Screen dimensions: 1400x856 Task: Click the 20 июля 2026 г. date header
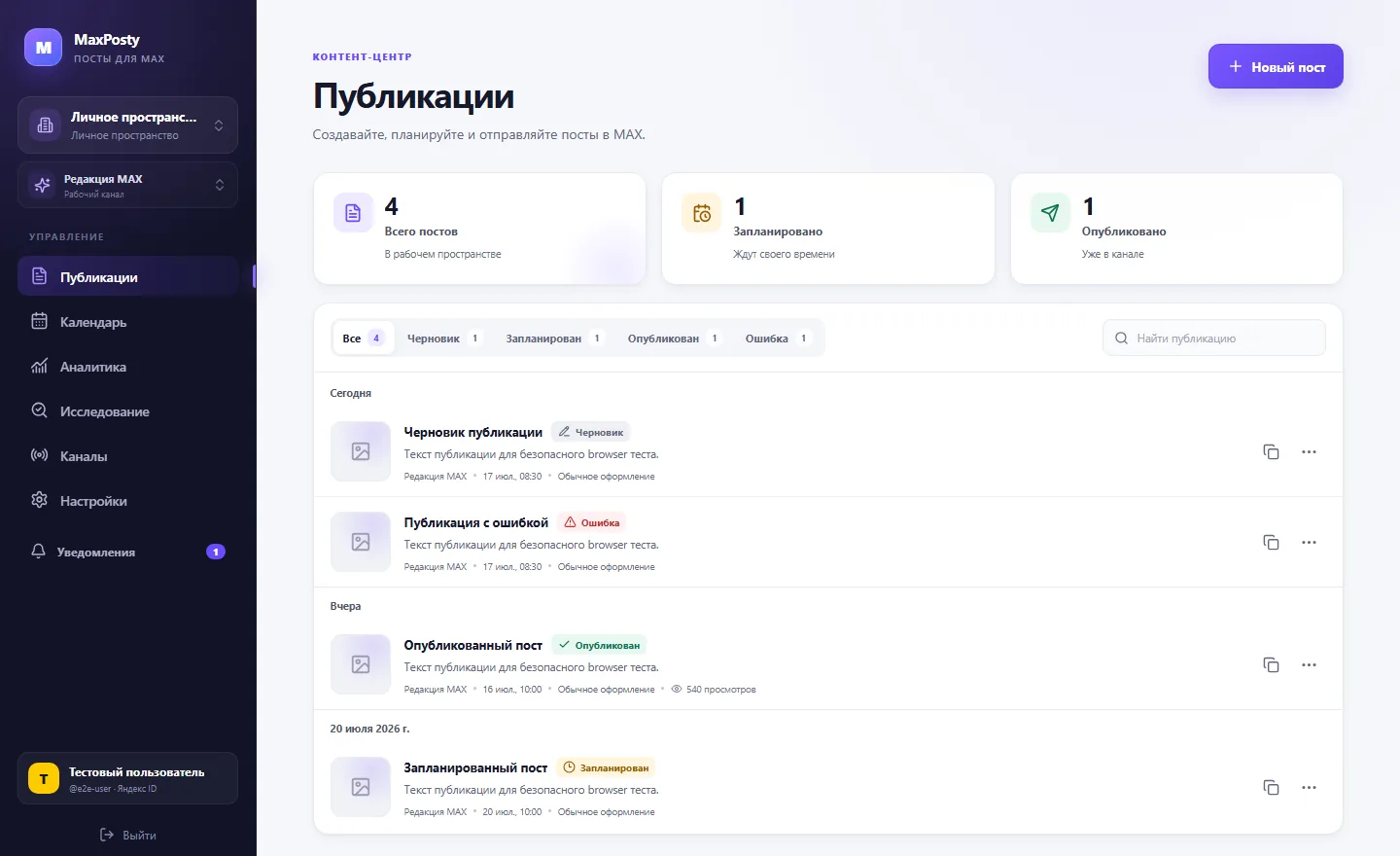[x=369, y=728]
